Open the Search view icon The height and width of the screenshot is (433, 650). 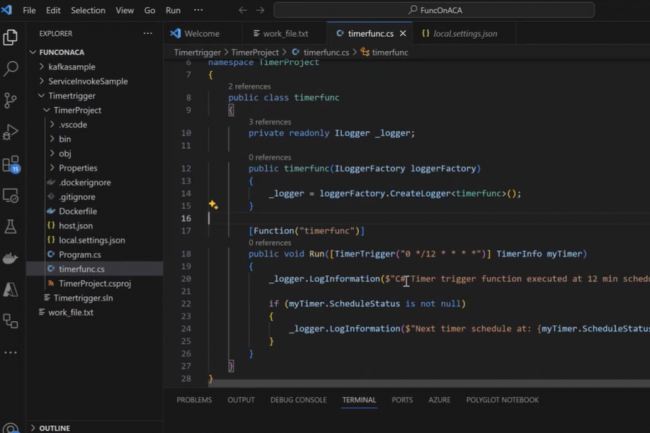pyautogui.click(x=11, y=69)
